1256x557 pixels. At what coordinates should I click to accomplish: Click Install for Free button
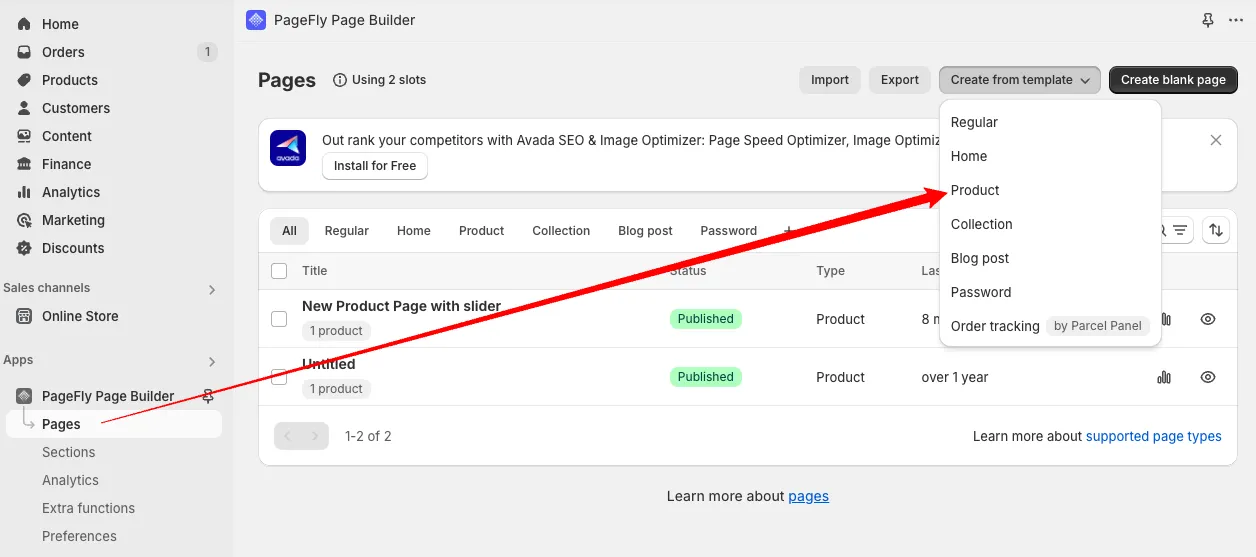(375, 166)
